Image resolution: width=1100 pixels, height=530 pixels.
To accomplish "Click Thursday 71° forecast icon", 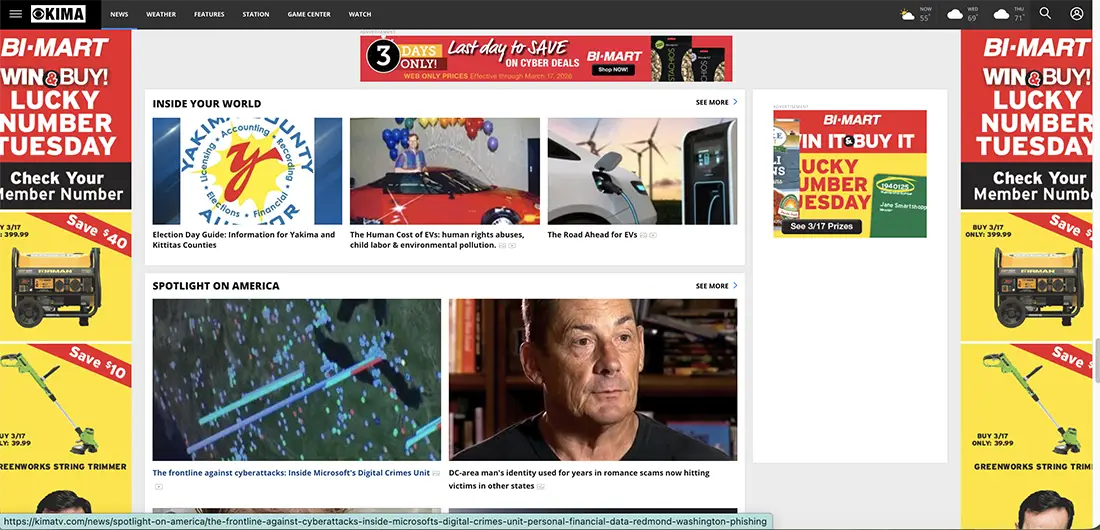I will (x=1002, y=14).
